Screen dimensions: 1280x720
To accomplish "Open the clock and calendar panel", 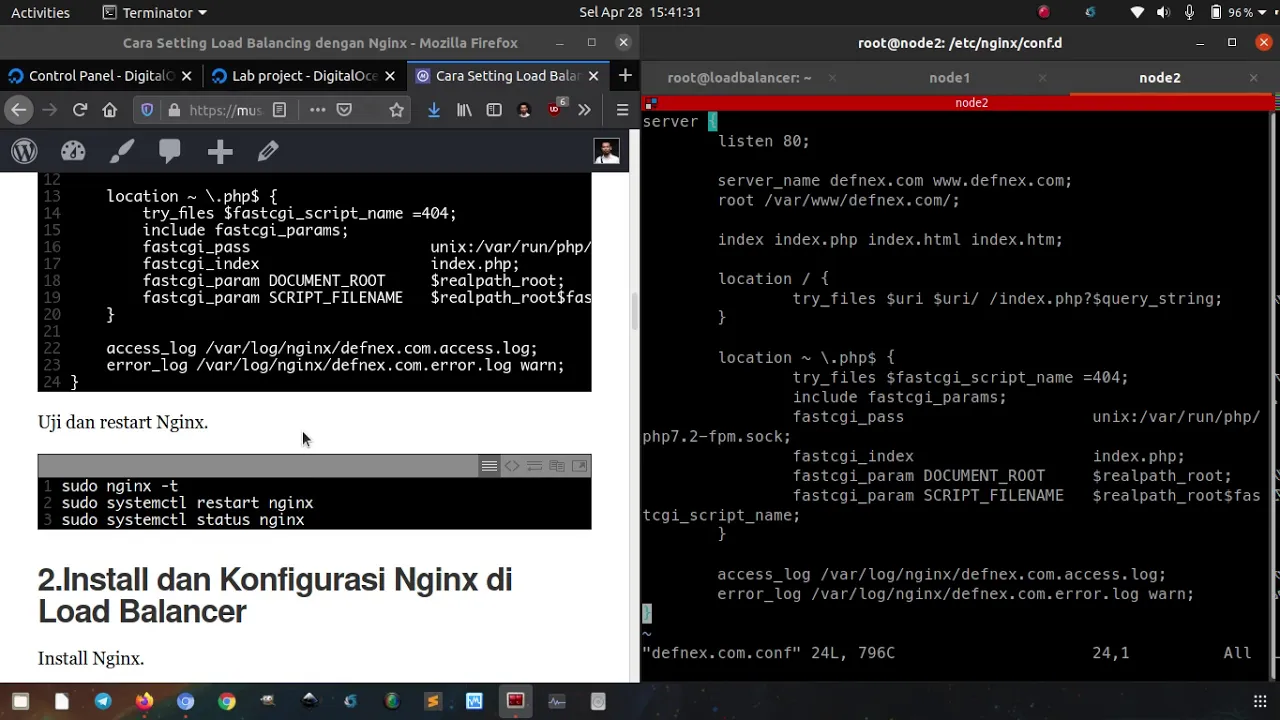I will (640, 12).
